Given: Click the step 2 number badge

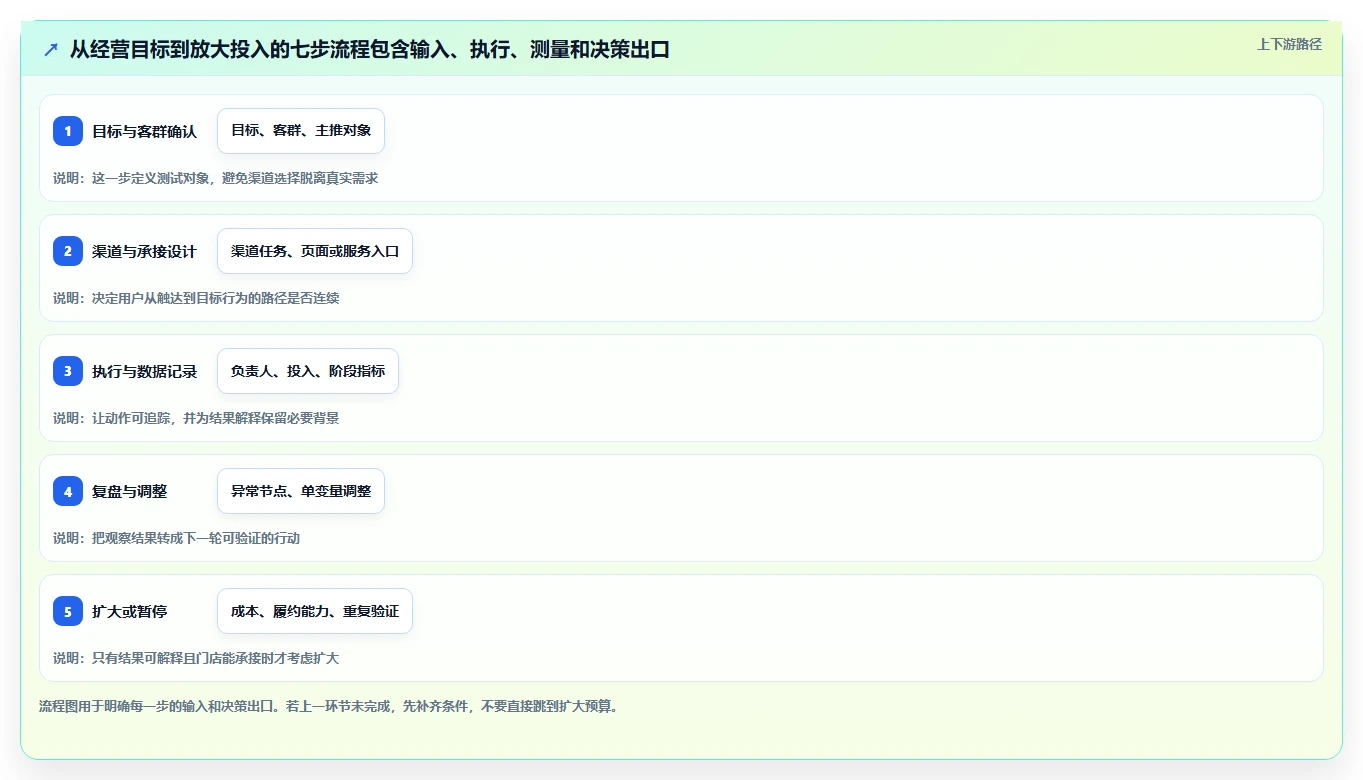Looking at the screenshot, I should pos(68,251).
